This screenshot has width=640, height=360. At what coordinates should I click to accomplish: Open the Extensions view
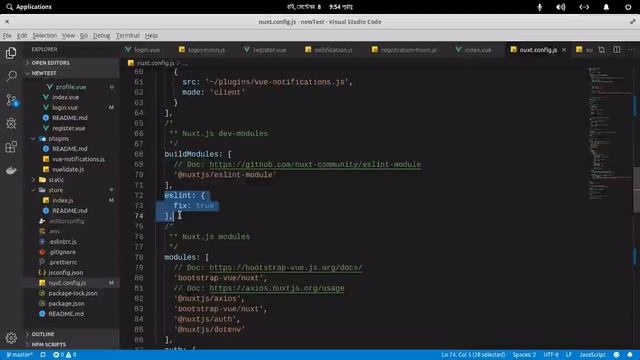coord(11,147)
